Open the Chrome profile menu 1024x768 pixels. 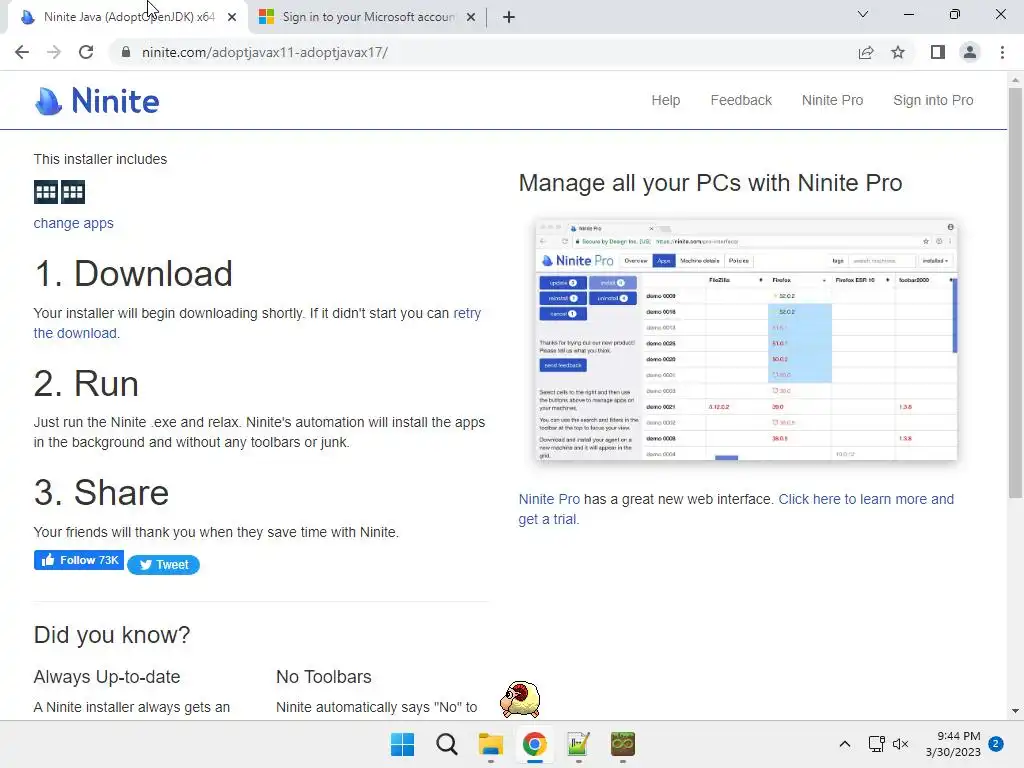[970, 52]
